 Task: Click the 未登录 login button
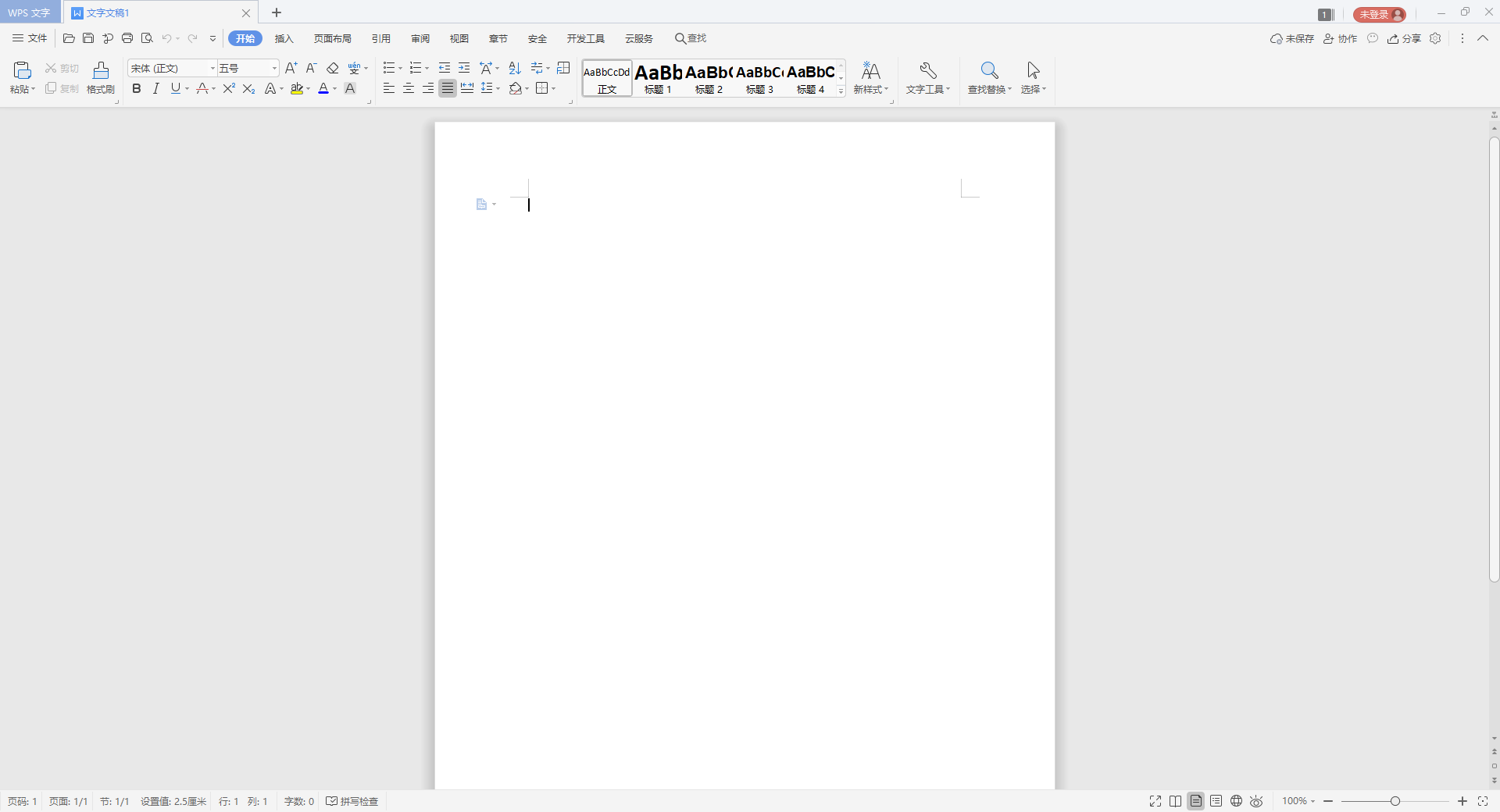click(1380, 15)
